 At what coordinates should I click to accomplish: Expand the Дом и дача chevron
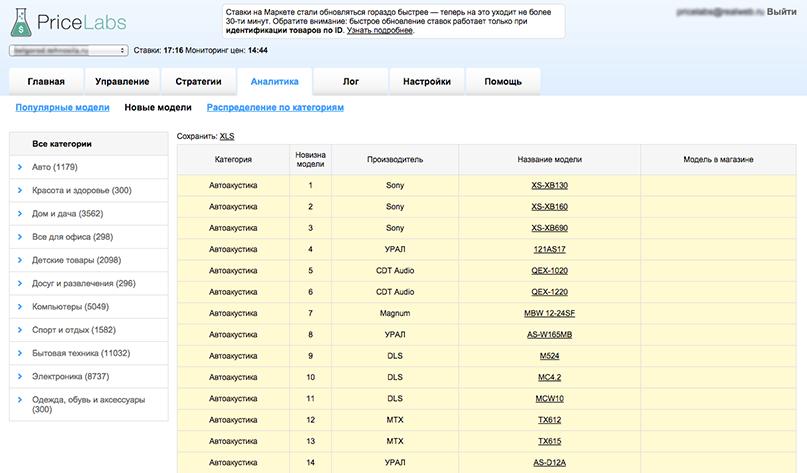(x=20, y=214)
